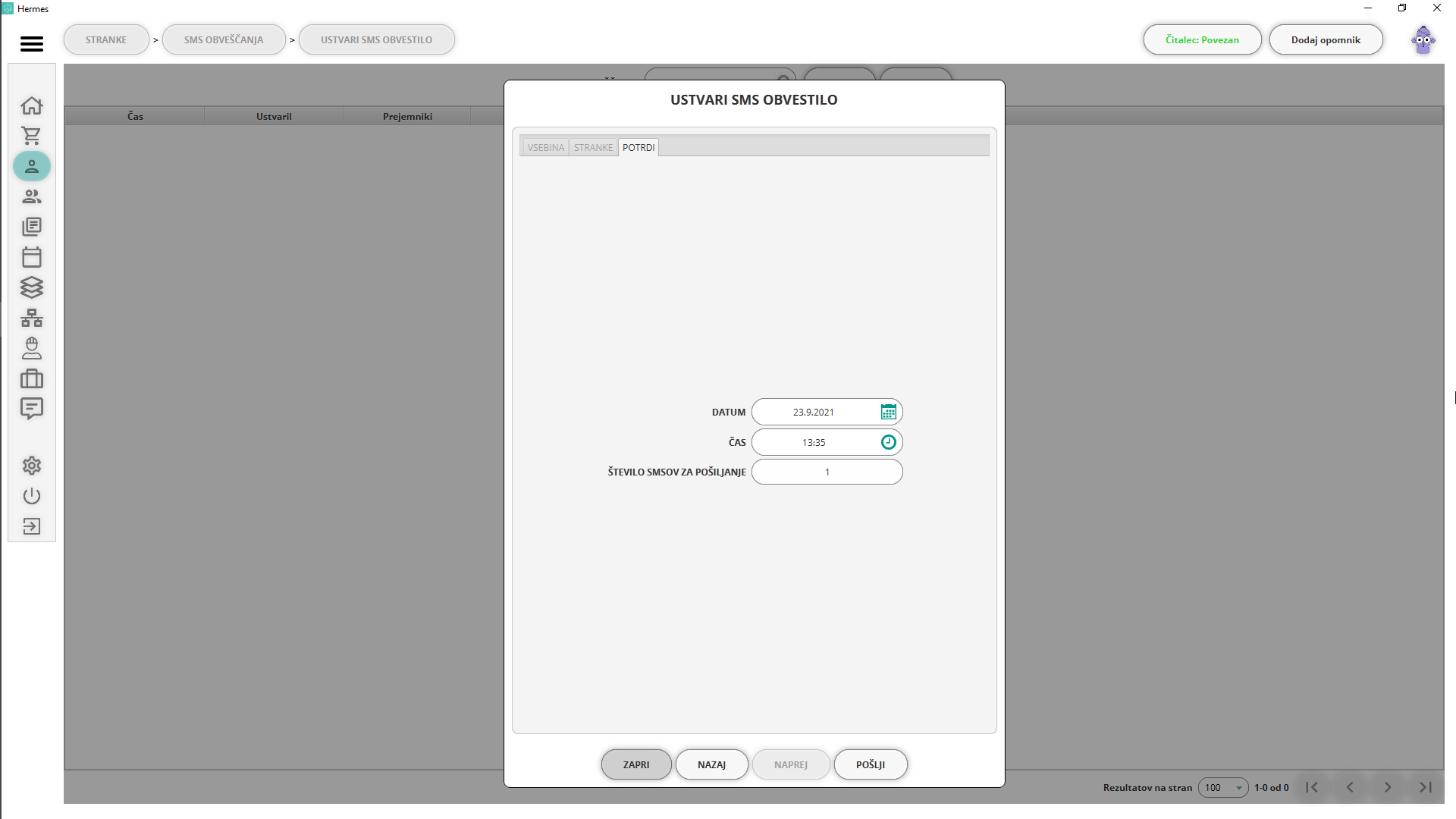The height and width of the screenshot is (819, 1456).
Task: Open settings gear in sidebar
Action: click(32, 466)
